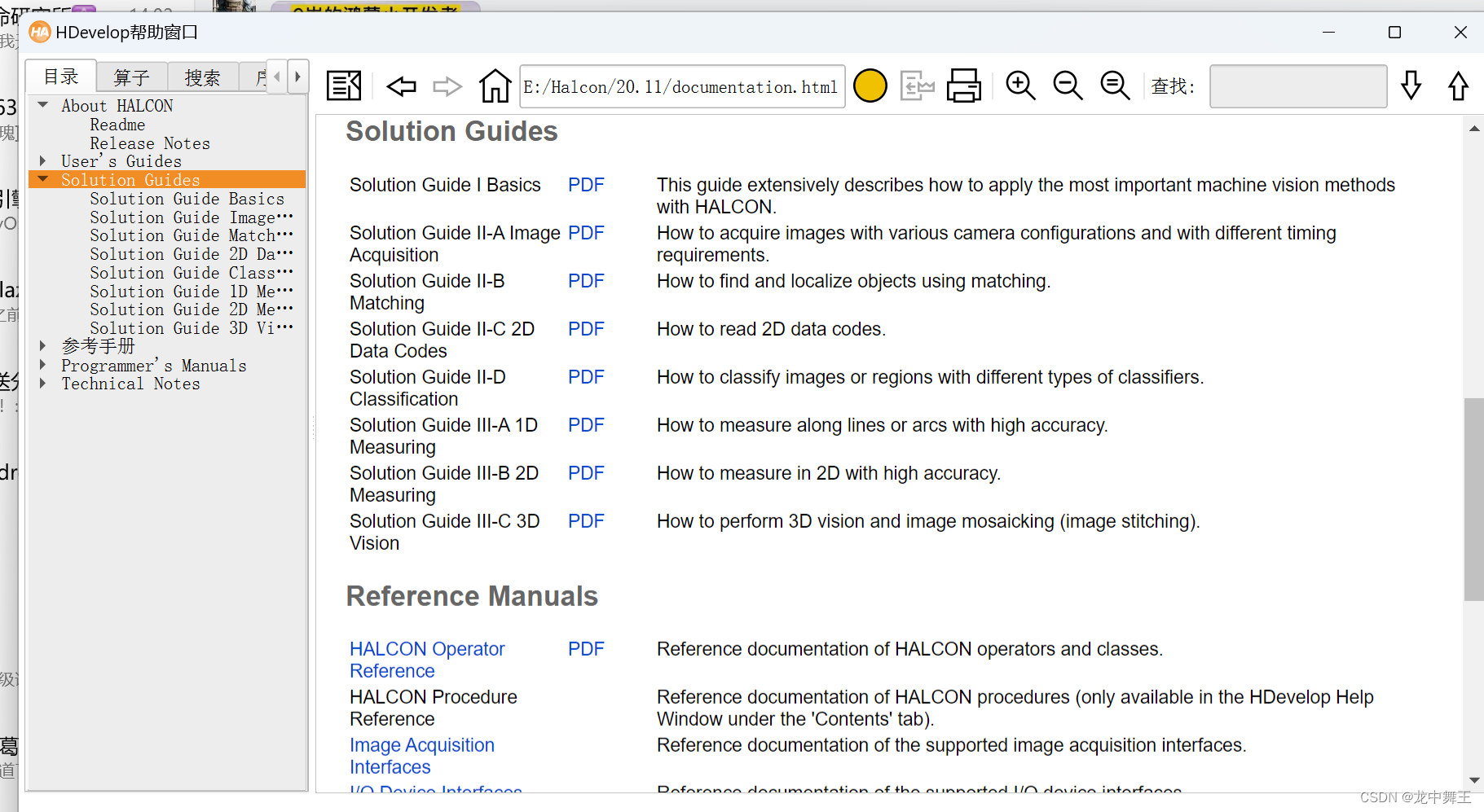Viewport: 1484px width, 812px height.
Task: Open PDF for HALCON Operator Reference
Action: coord(586,649)
